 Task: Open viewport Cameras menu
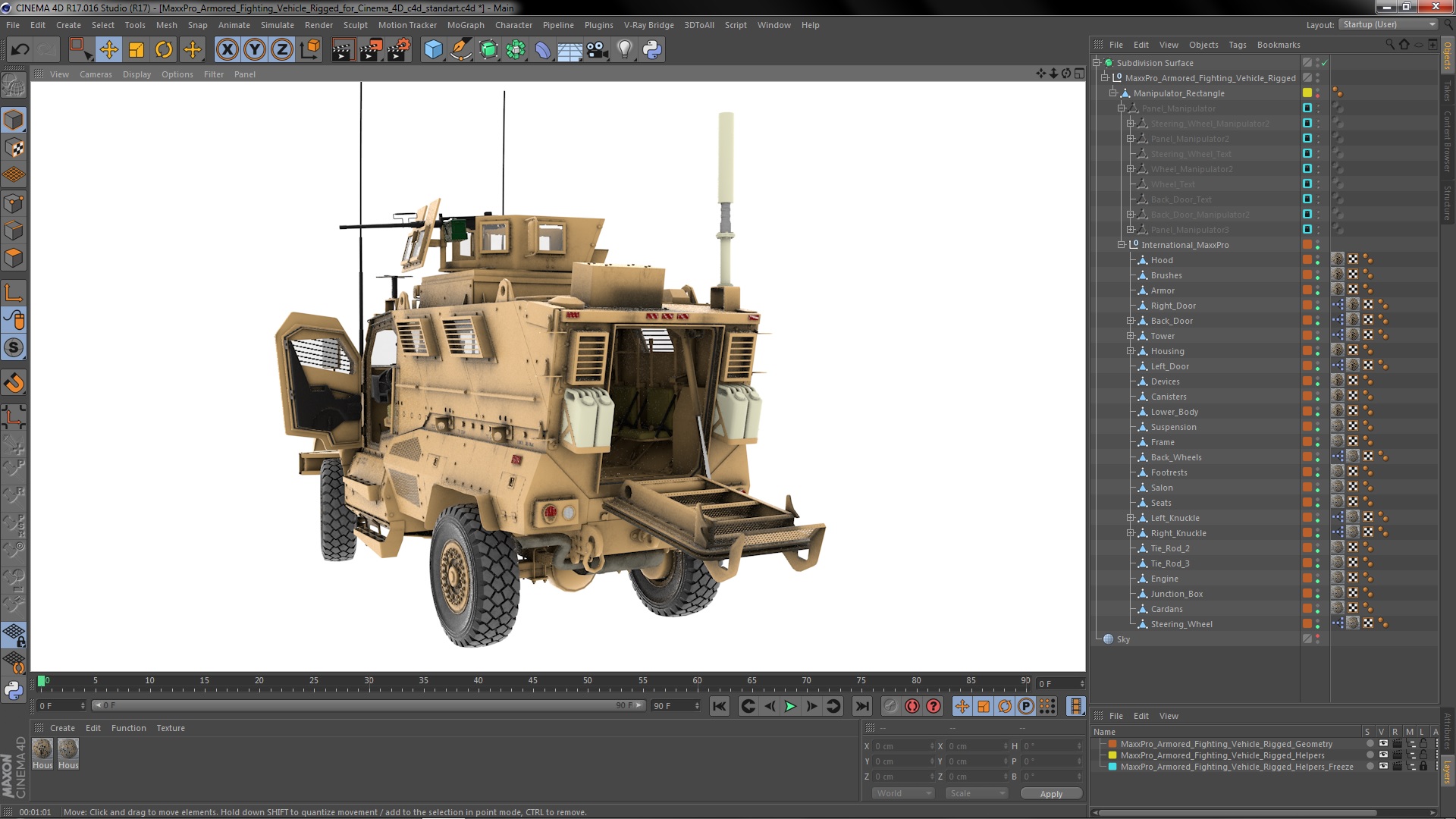96,74
